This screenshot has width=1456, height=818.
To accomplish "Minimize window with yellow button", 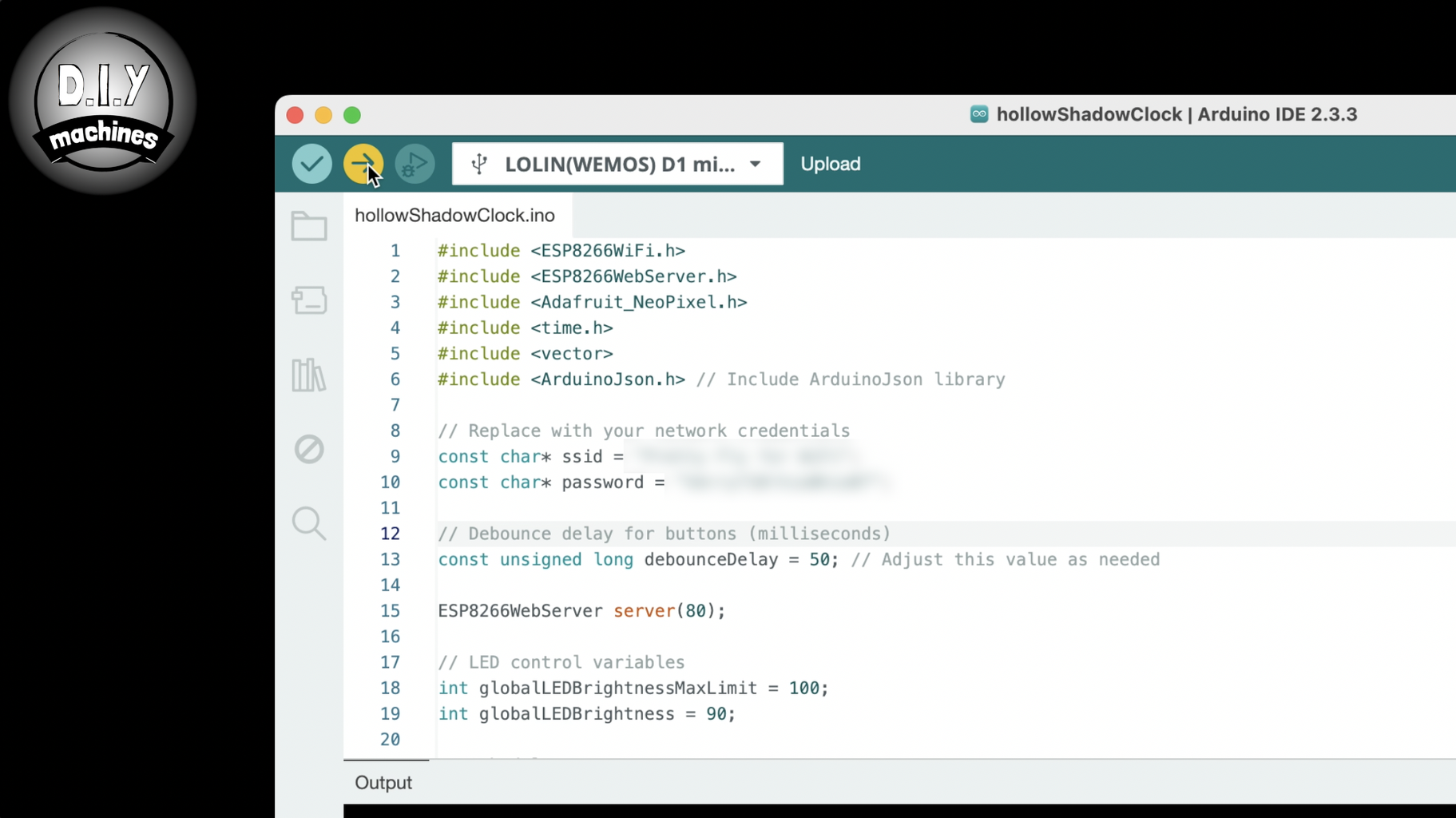I will (x=323, y=115).
